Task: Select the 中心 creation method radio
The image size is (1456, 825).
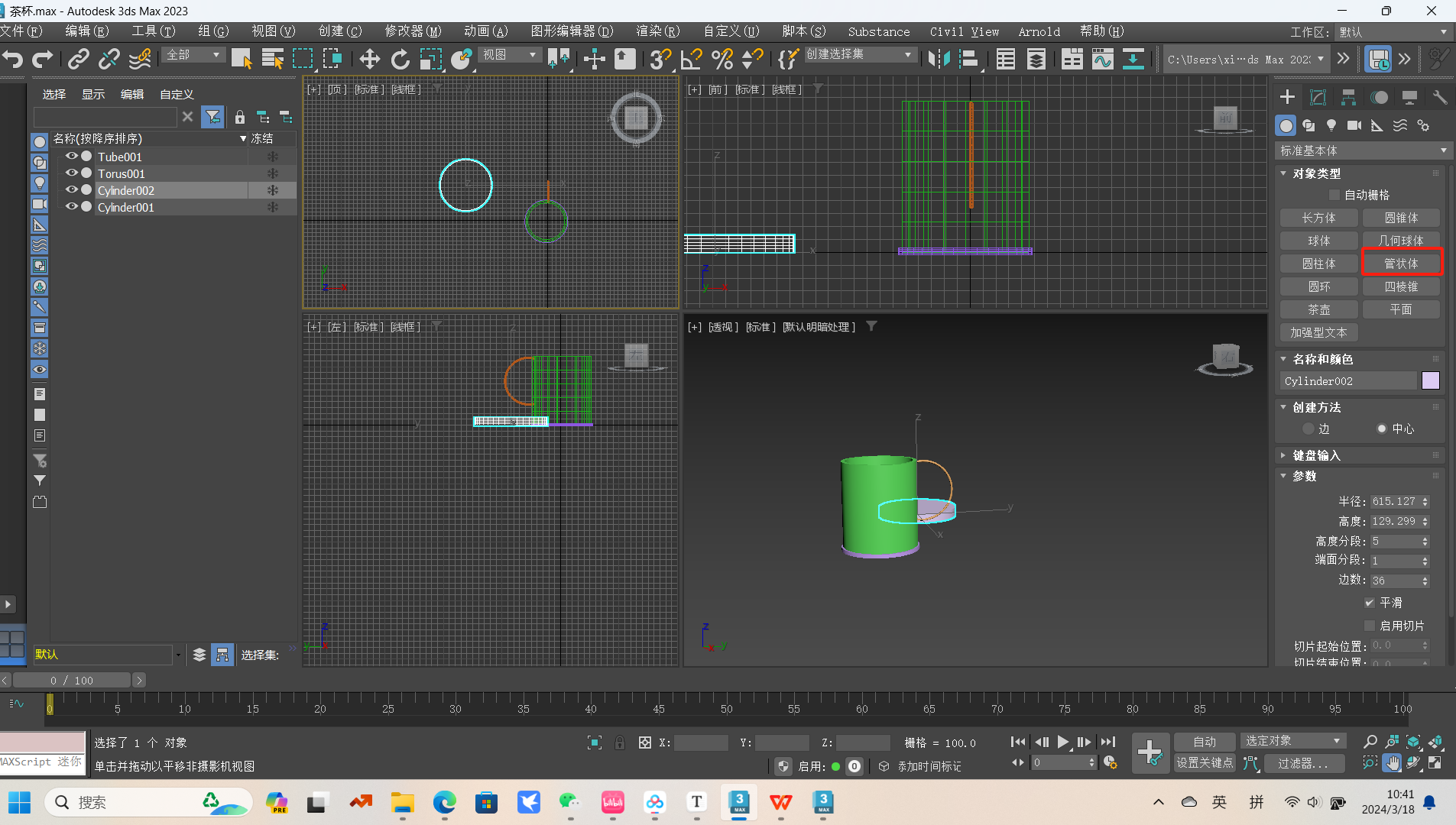Action: (x=1382, y=429)
